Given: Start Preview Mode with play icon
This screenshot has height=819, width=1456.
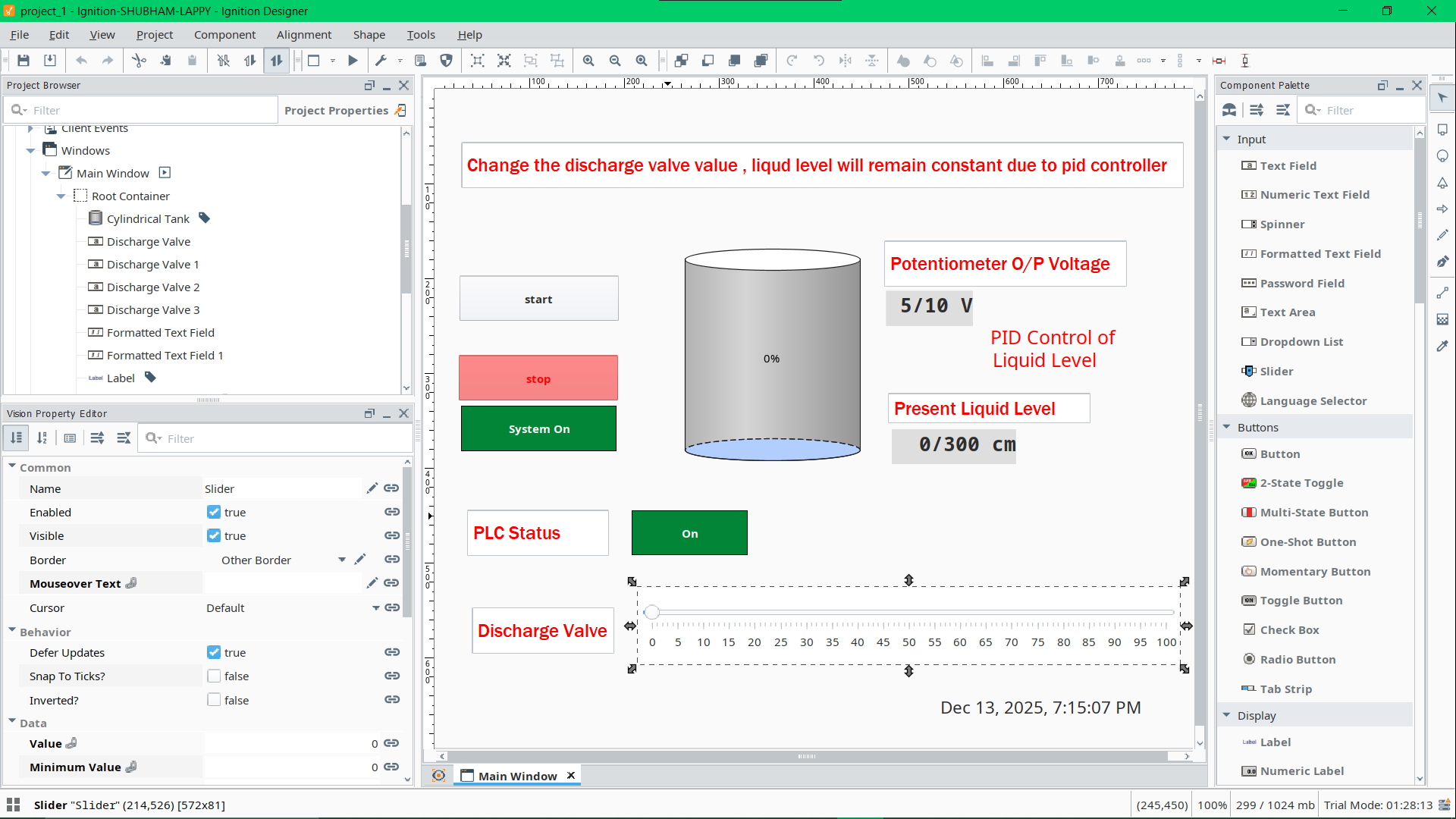Looking at the screenshot, I should coord(353,61).
